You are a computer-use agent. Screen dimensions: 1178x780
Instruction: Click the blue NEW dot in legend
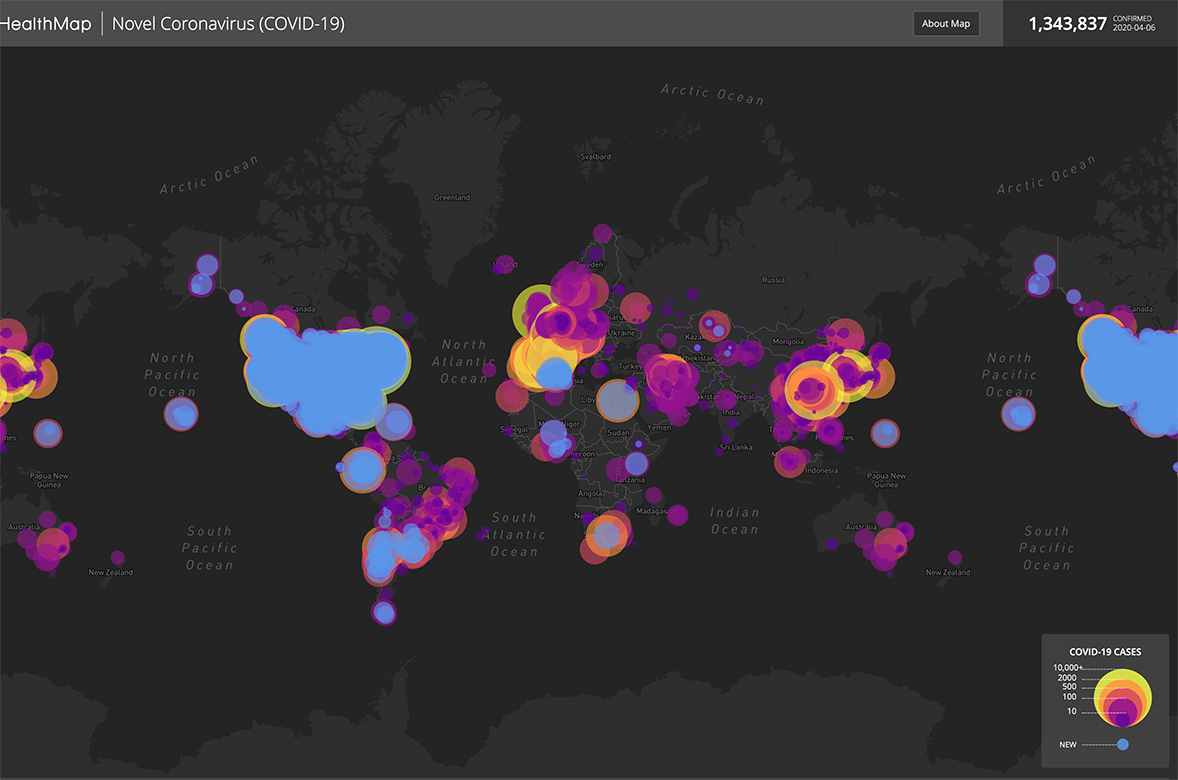(x=1123, y=744)
